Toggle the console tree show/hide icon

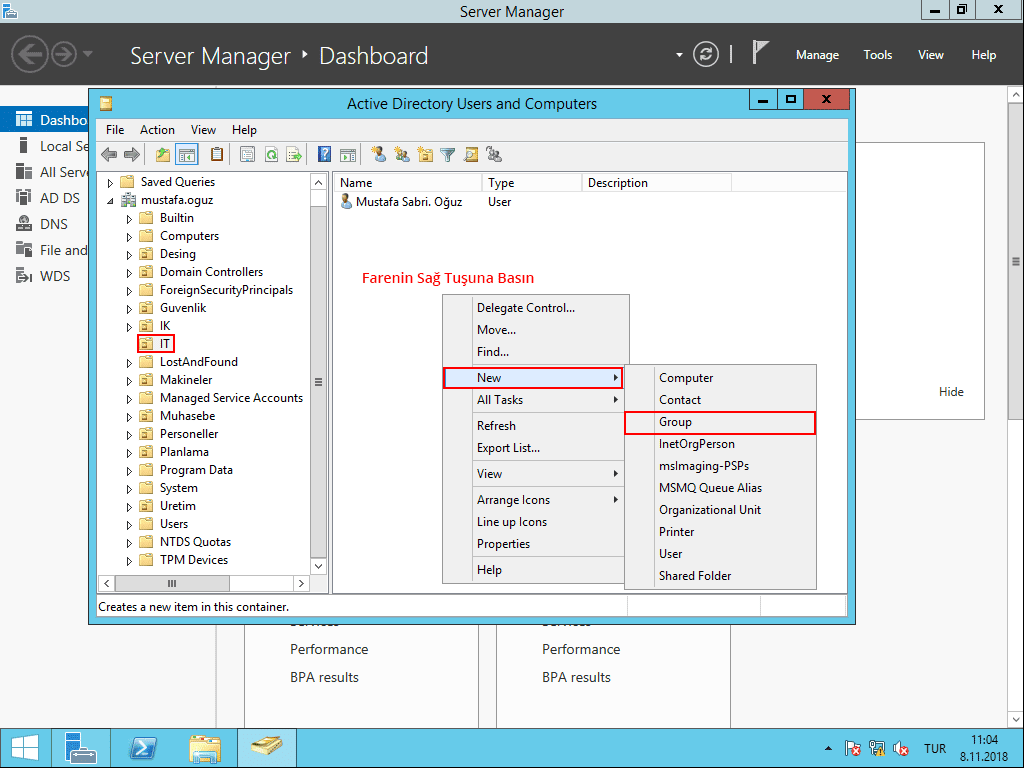[187, 155]
